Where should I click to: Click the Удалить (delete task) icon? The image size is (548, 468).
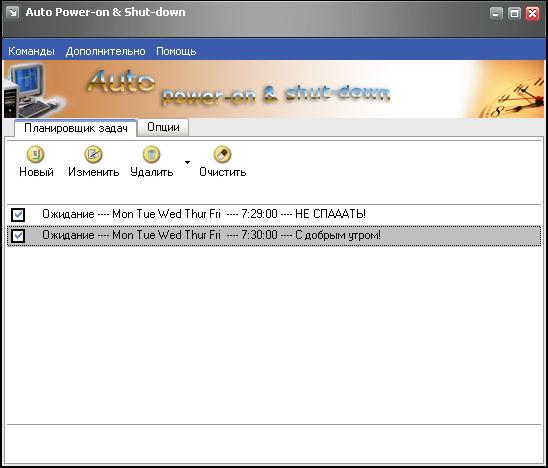point(151,154)
